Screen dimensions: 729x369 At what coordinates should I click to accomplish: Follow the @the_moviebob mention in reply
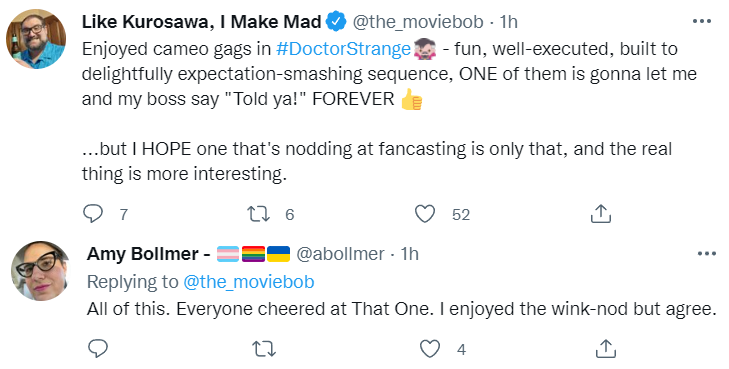(249, 282)
